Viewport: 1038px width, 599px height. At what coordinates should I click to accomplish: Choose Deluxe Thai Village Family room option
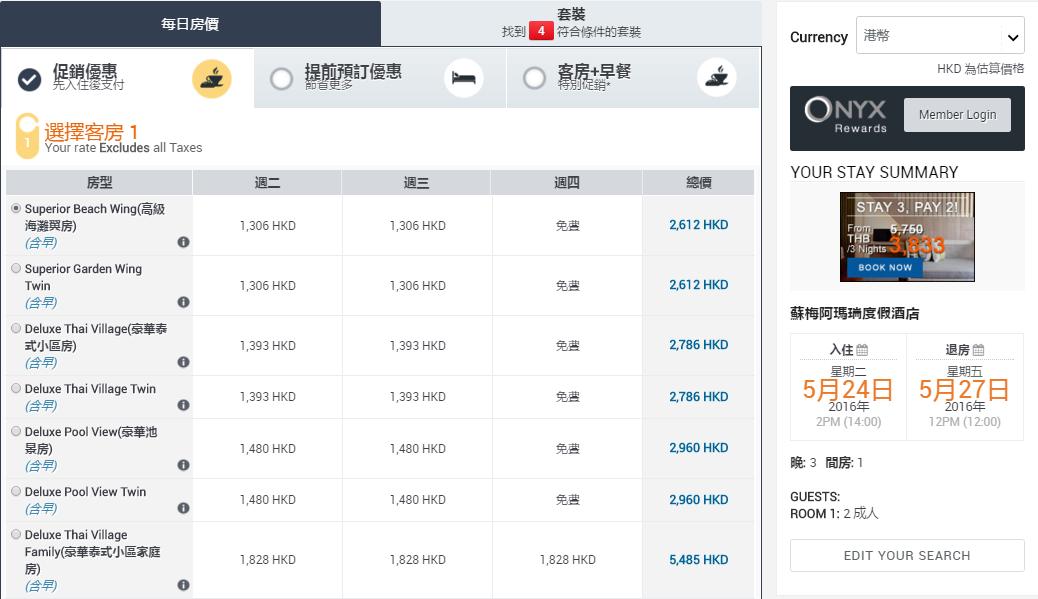point(16,535)
